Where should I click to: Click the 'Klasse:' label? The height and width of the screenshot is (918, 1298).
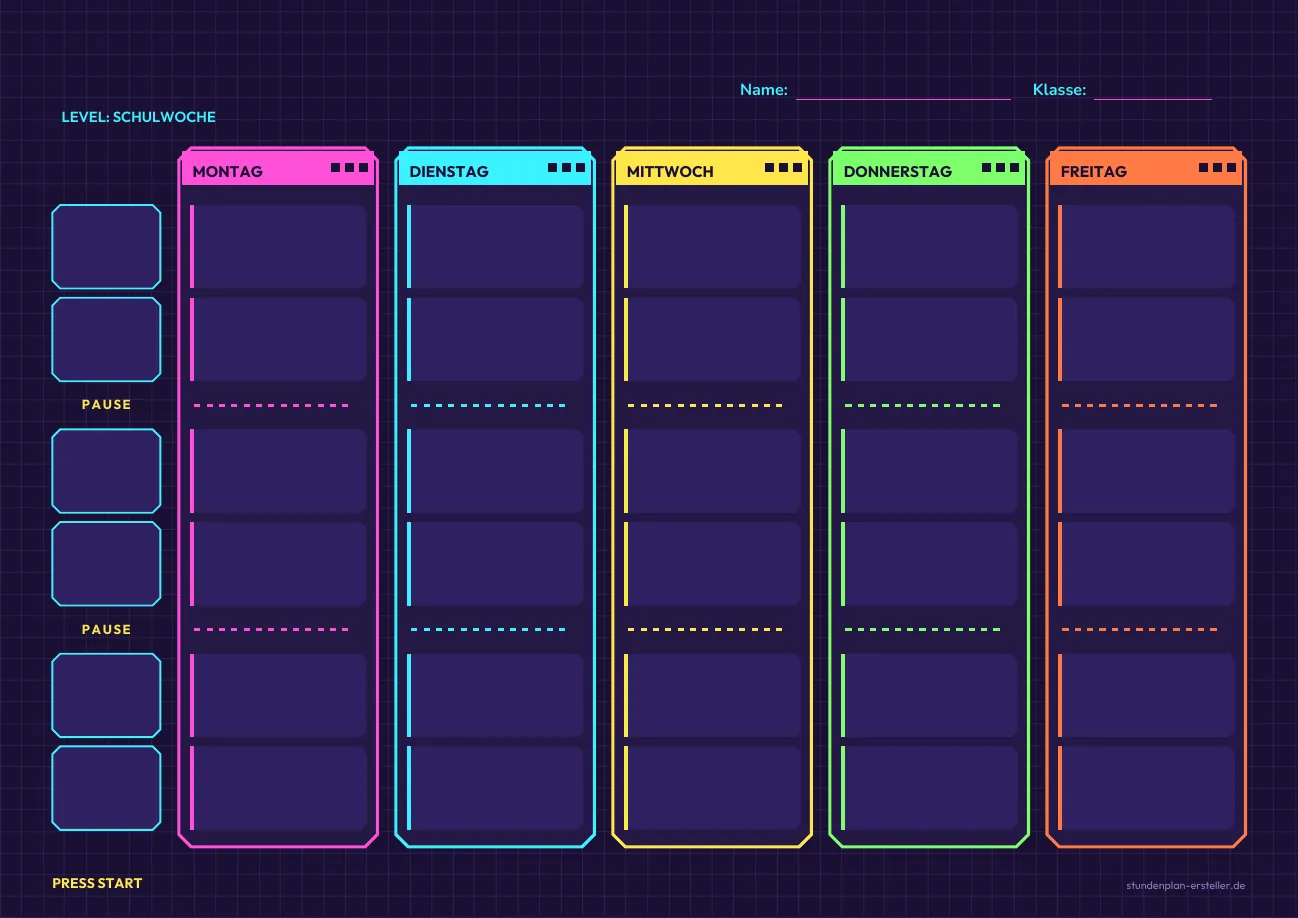tap(1059, 90)
